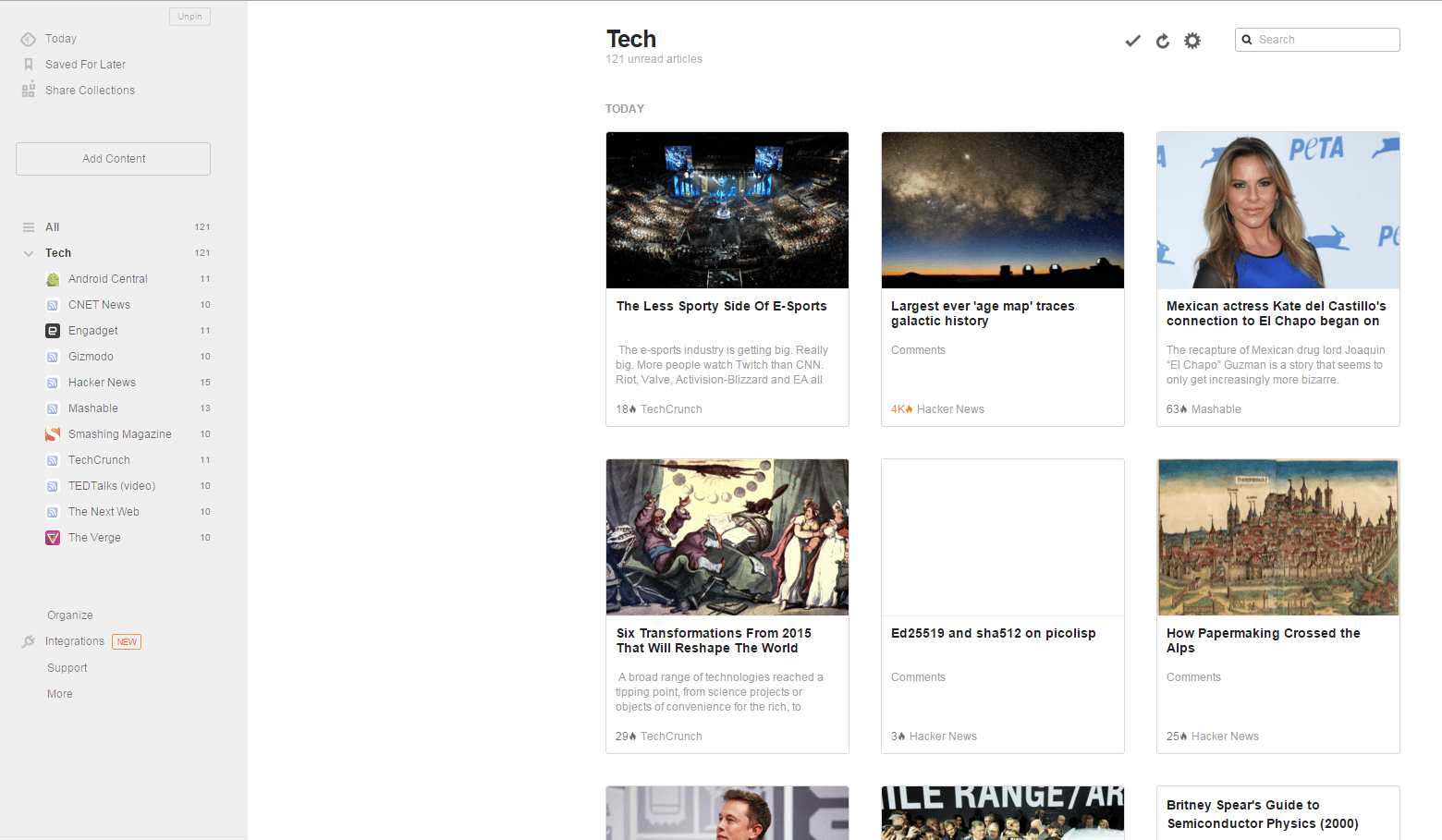
Task: Open the Android Central feed
Action: coord(108,279)
